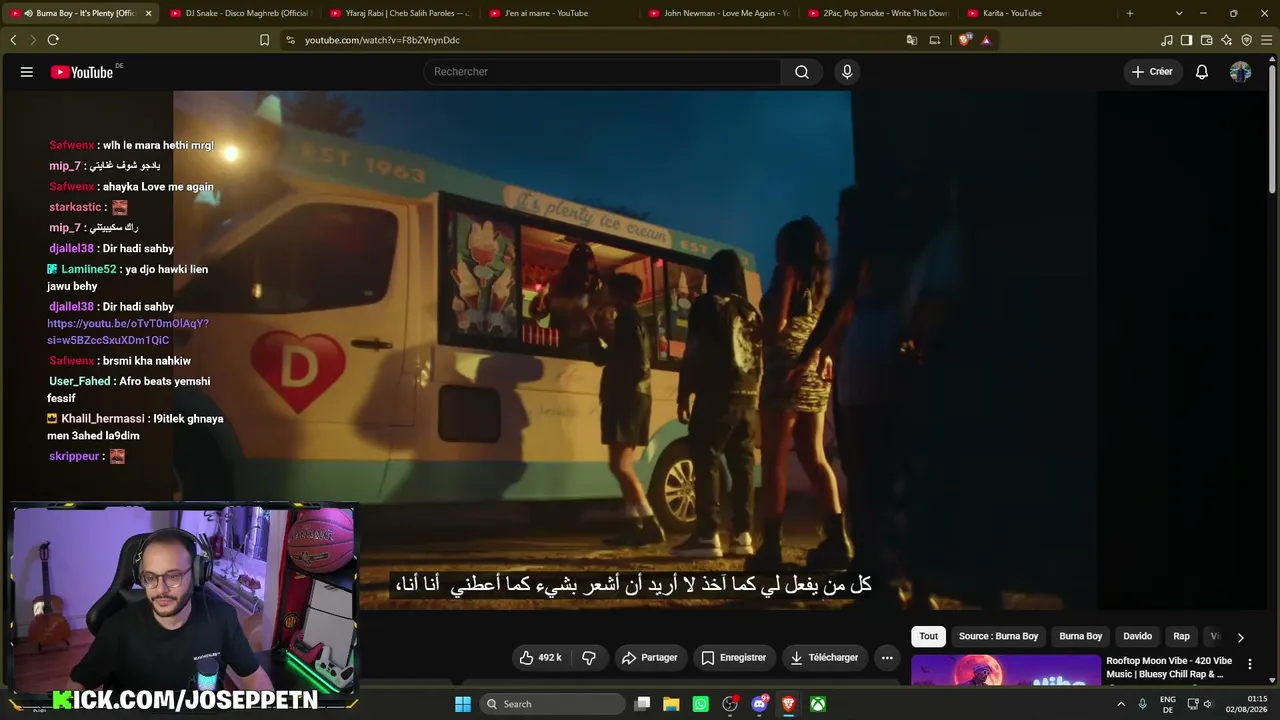Open Discord from the taskbar
Viewport: 1280px width, 720px height.
click(x=759, y=704)
